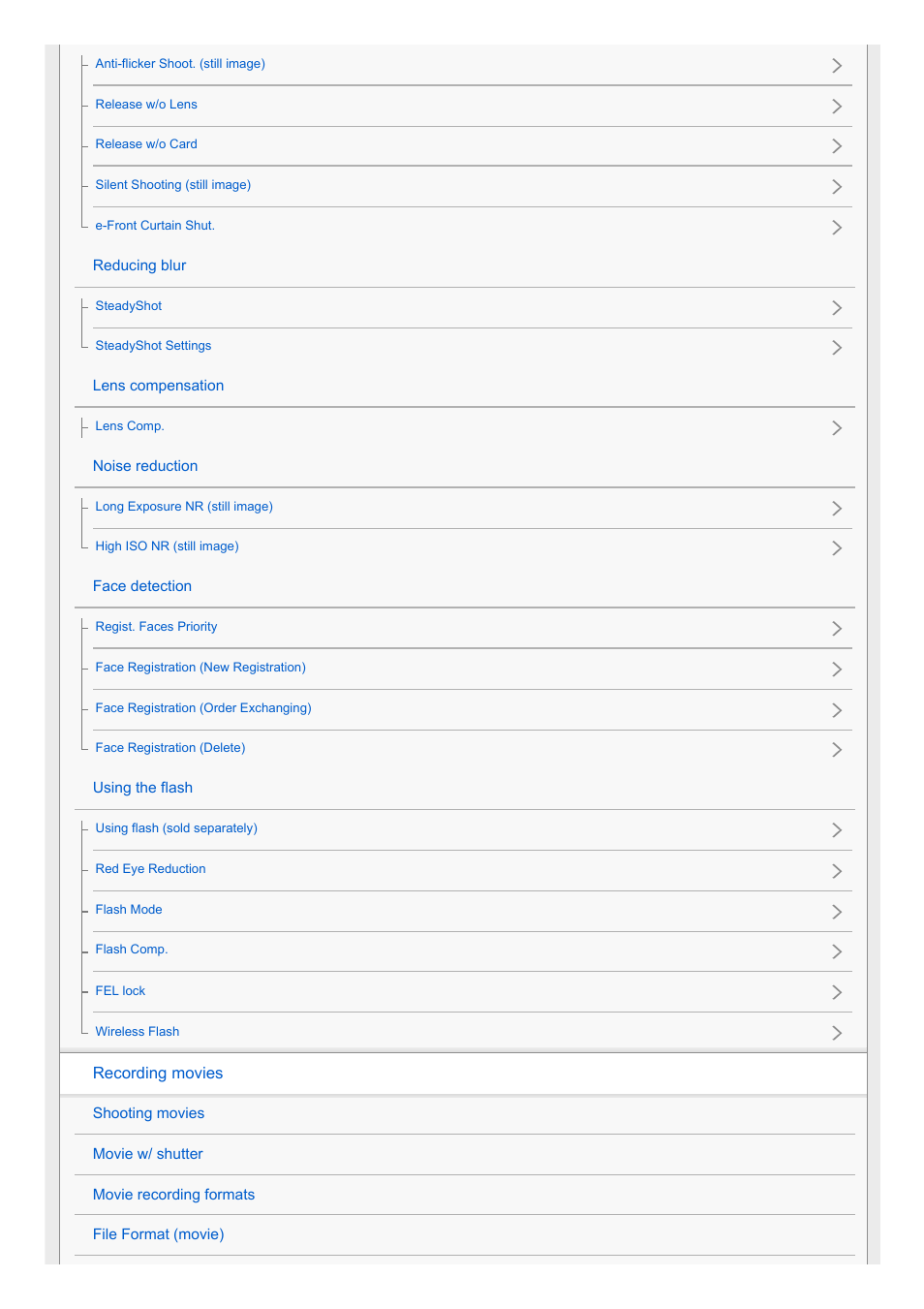Open the Reducing blur category heading
The image size is (924, 1309).
click(x=139, y=265)
